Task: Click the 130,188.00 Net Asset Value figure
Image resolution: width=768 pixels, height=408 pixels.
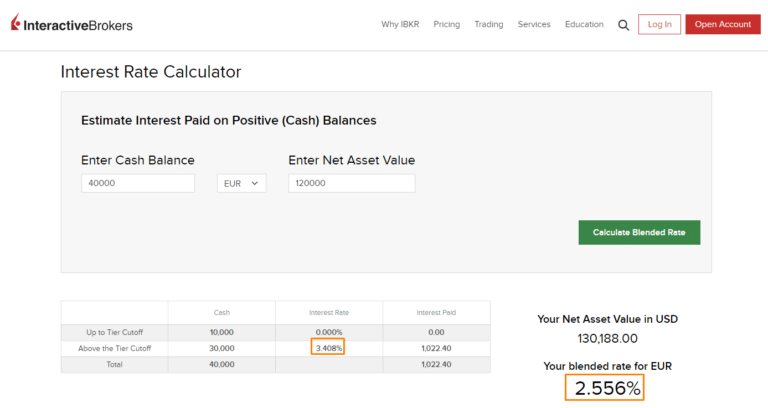Action: (x=607, y=339)
